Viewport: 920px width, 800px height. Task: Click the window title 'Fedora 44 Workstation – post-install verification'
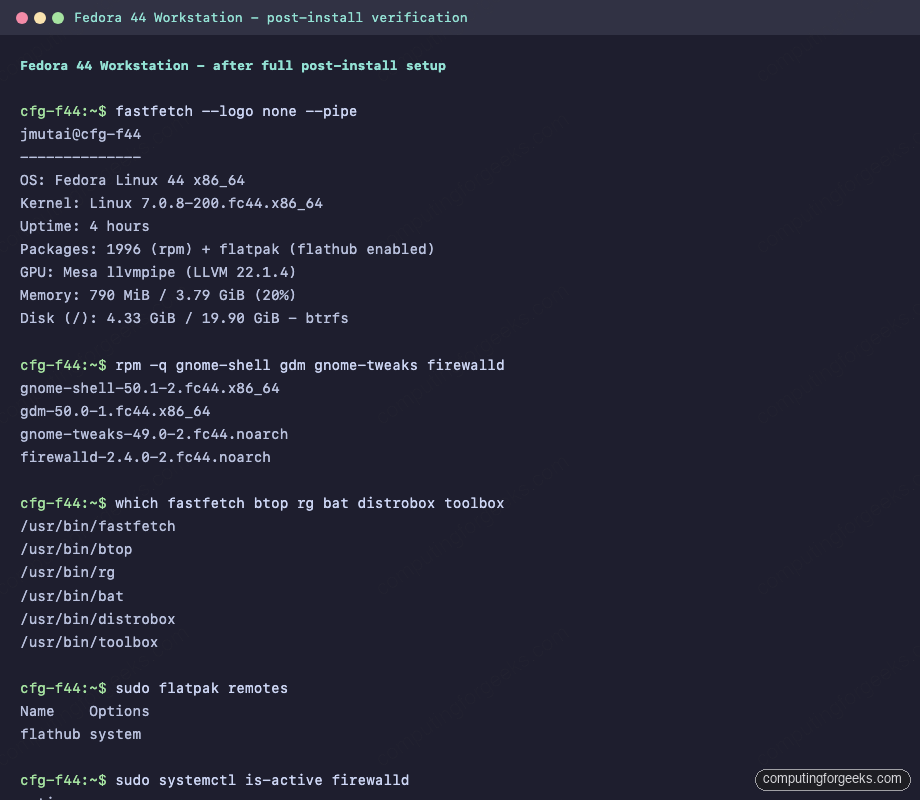270,18
